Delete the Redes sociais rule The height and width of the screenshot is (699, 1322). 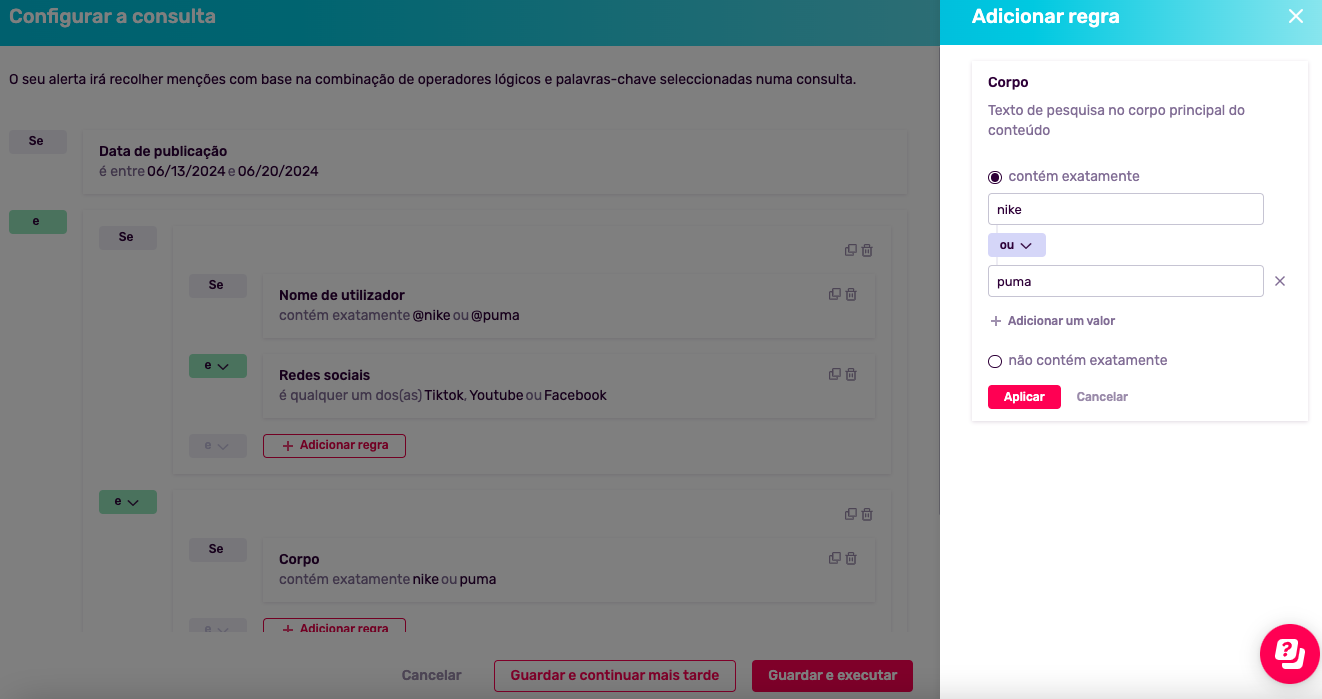click(x=851, y=374)
